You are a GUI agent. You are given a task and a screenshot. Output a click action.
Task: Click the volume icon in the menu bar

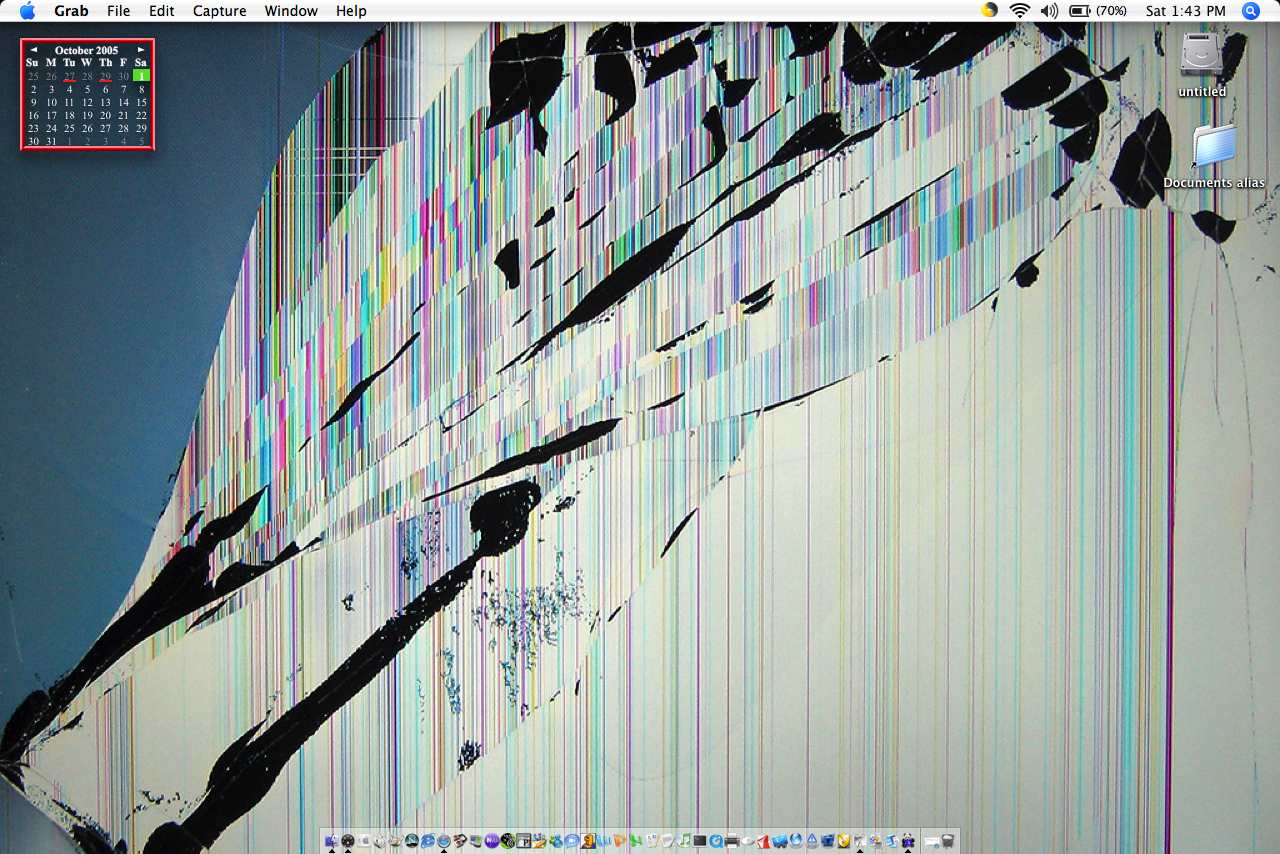(1050, 11)
